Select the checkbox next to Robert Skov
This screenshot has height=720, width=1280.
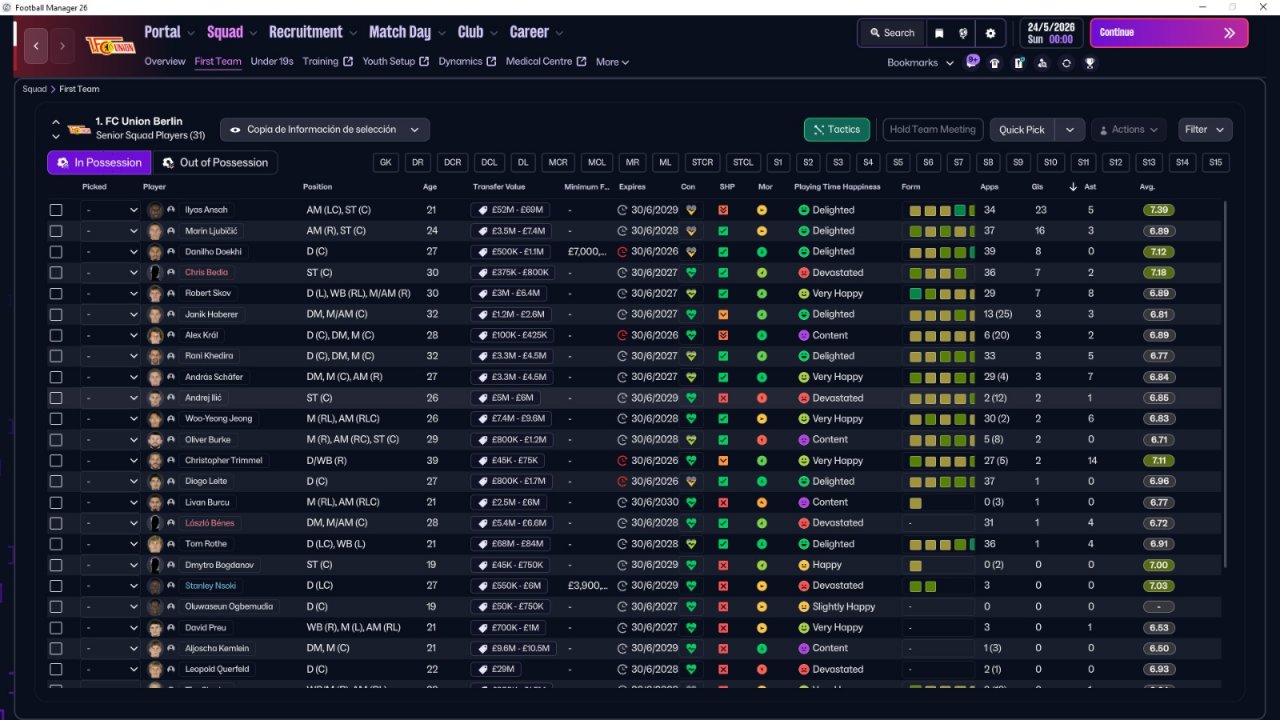coord(56,294)
